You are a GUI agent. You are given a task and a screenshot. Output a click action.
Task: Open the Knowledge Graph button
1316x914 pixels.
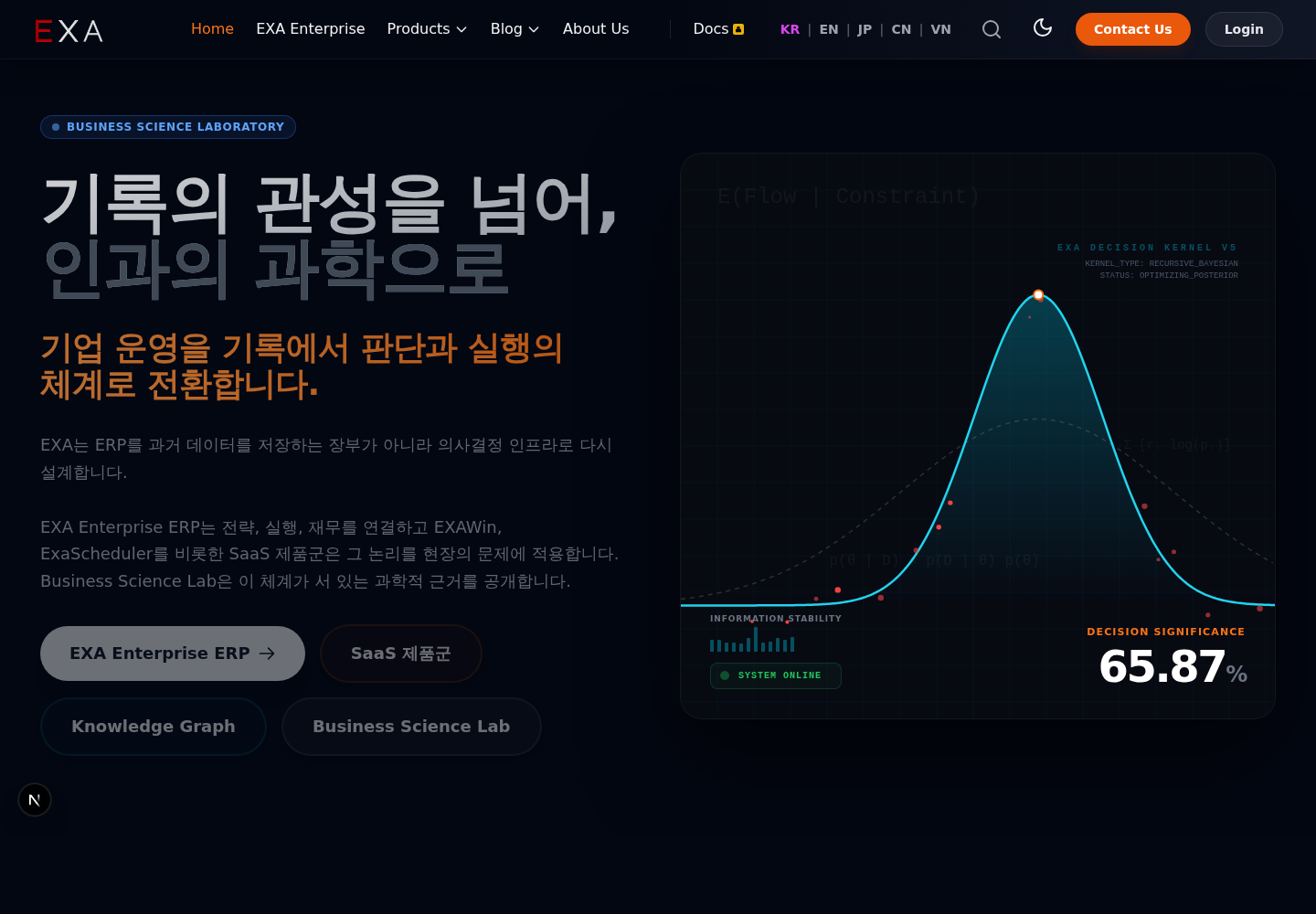tap(154, 727)
